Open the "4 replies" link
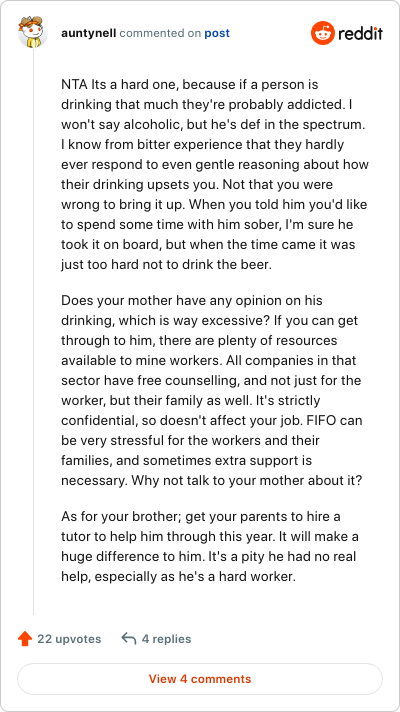The height and width of the screenshot is (712, 400). click(166, 639)
